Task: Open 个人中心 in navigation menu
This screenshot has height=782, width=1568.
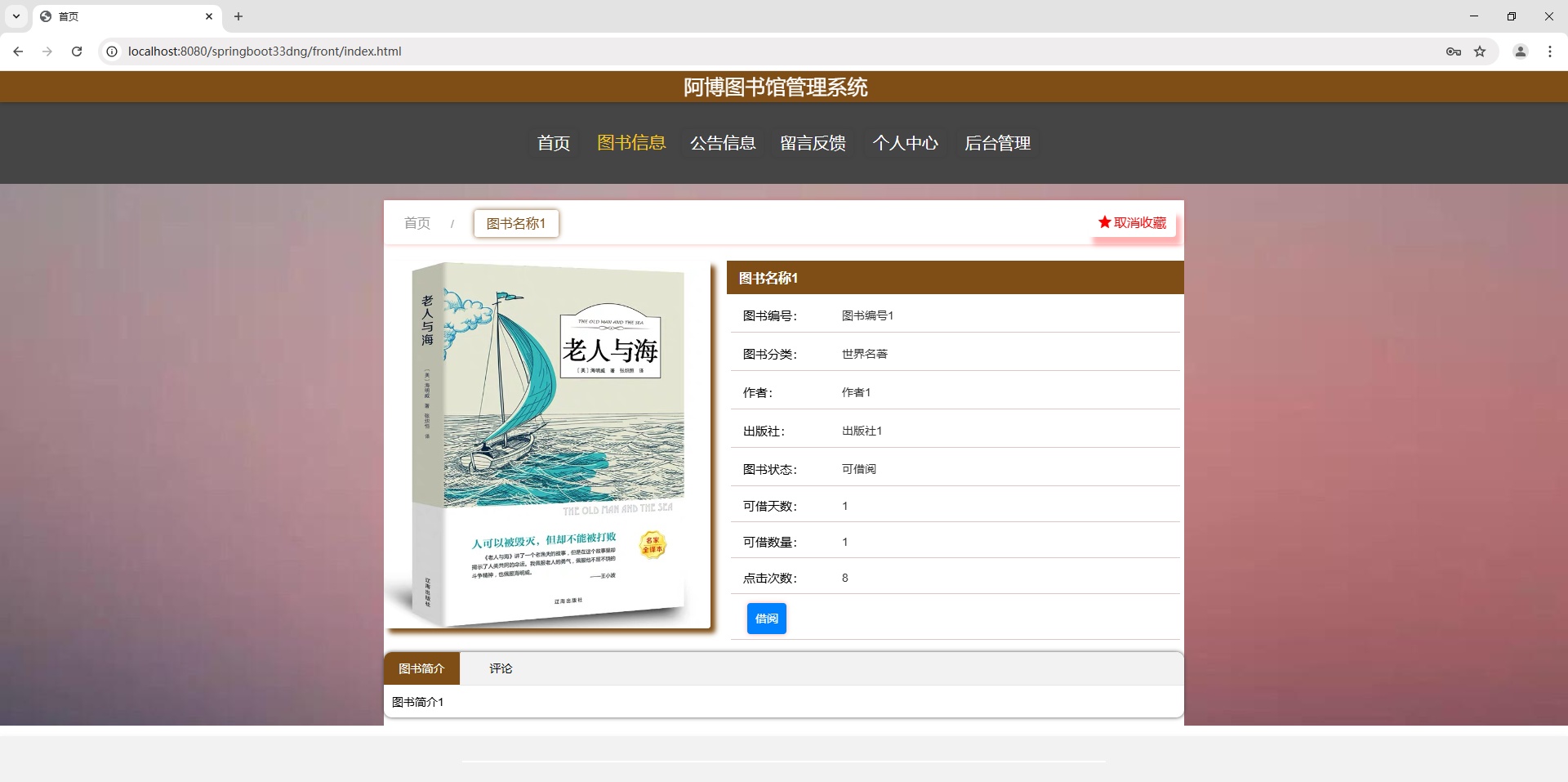Action: 906,143
